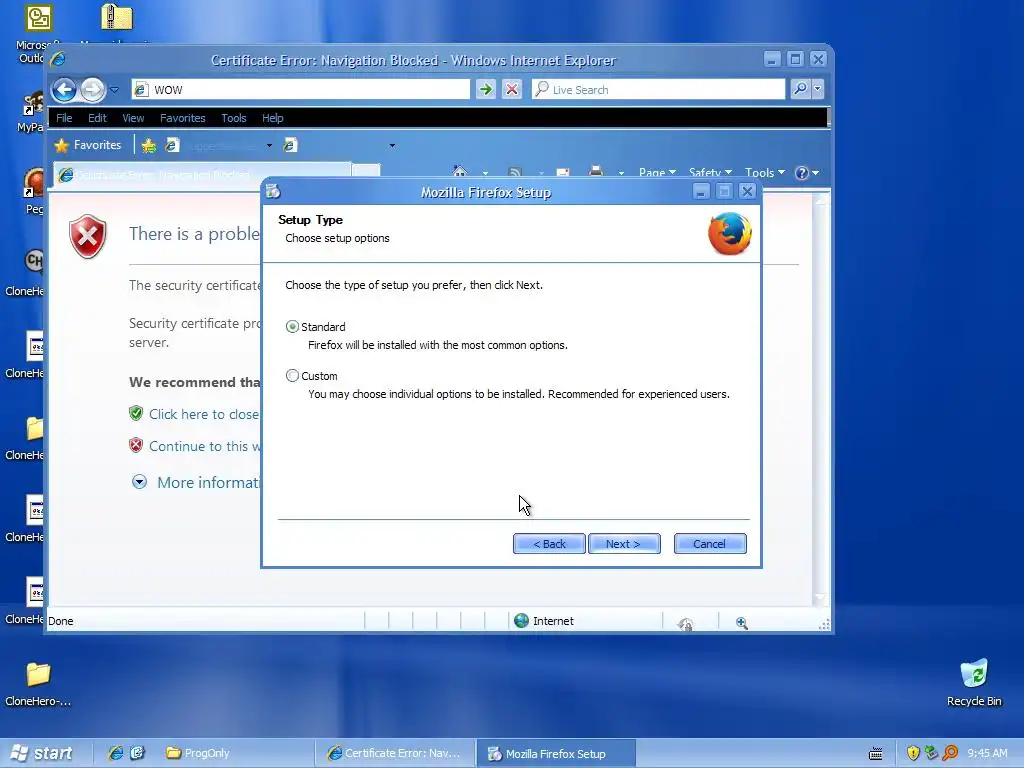Select the Custom setup radio button
The image size is (1024, 768).
click(293, 376)
